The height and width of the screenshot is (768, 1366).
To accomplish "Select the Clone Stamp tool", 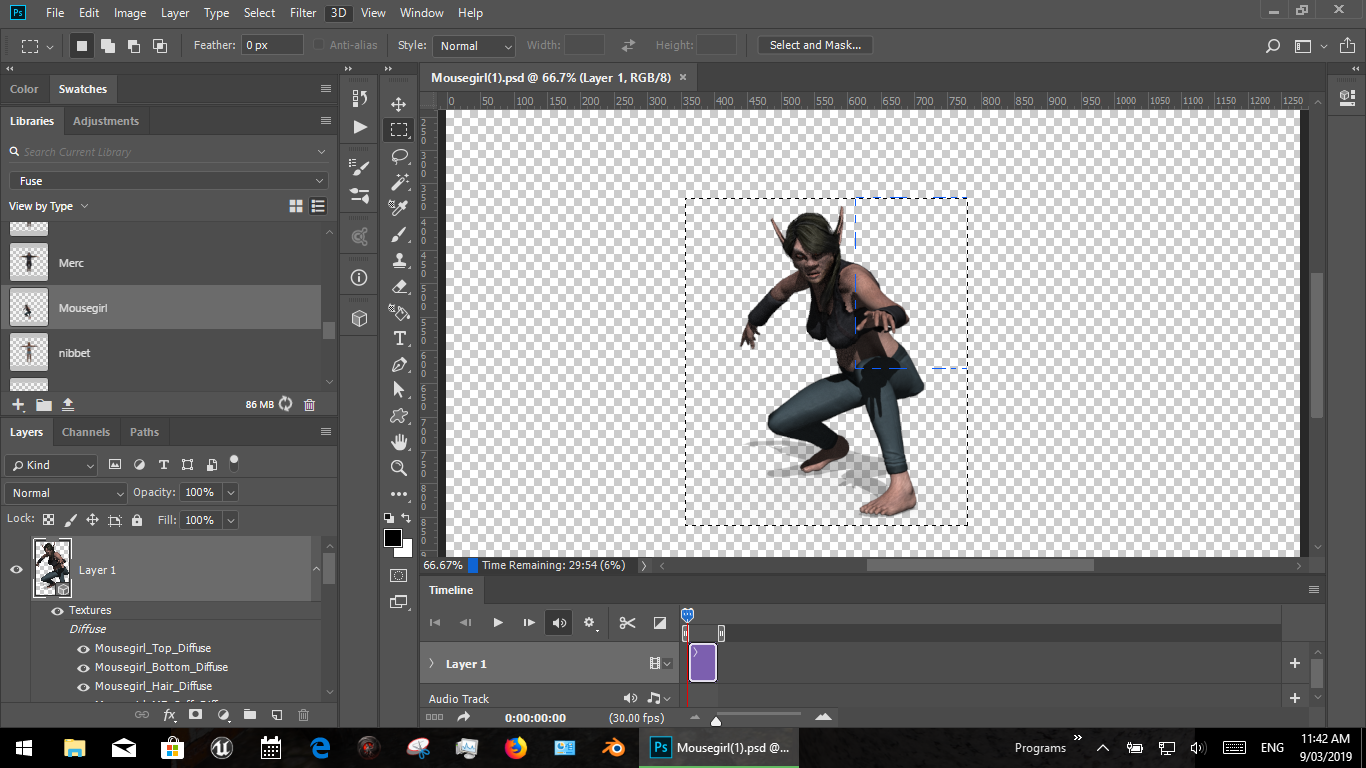I will (399, 260).
